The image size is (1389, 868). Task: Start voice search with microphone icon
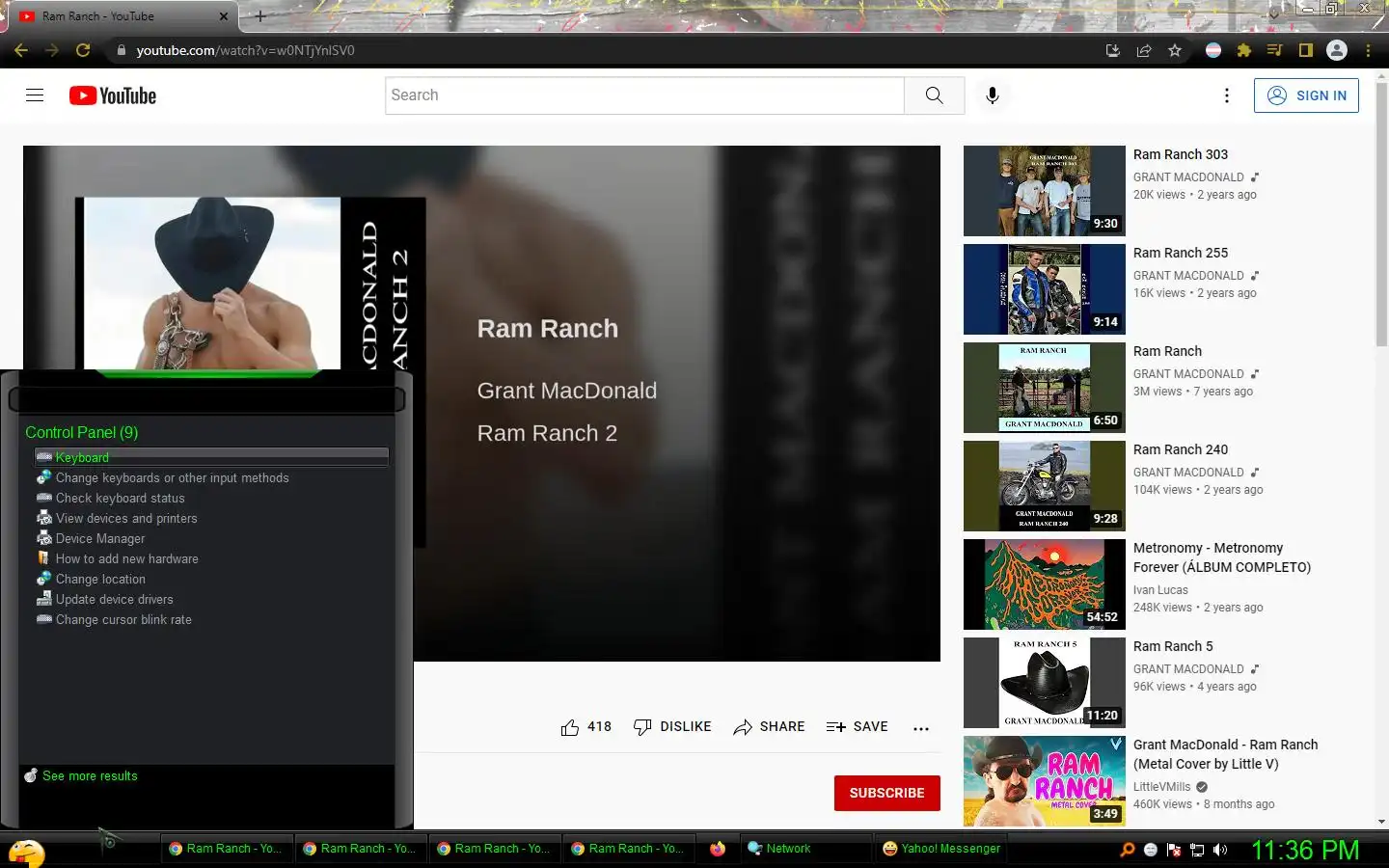992,95
